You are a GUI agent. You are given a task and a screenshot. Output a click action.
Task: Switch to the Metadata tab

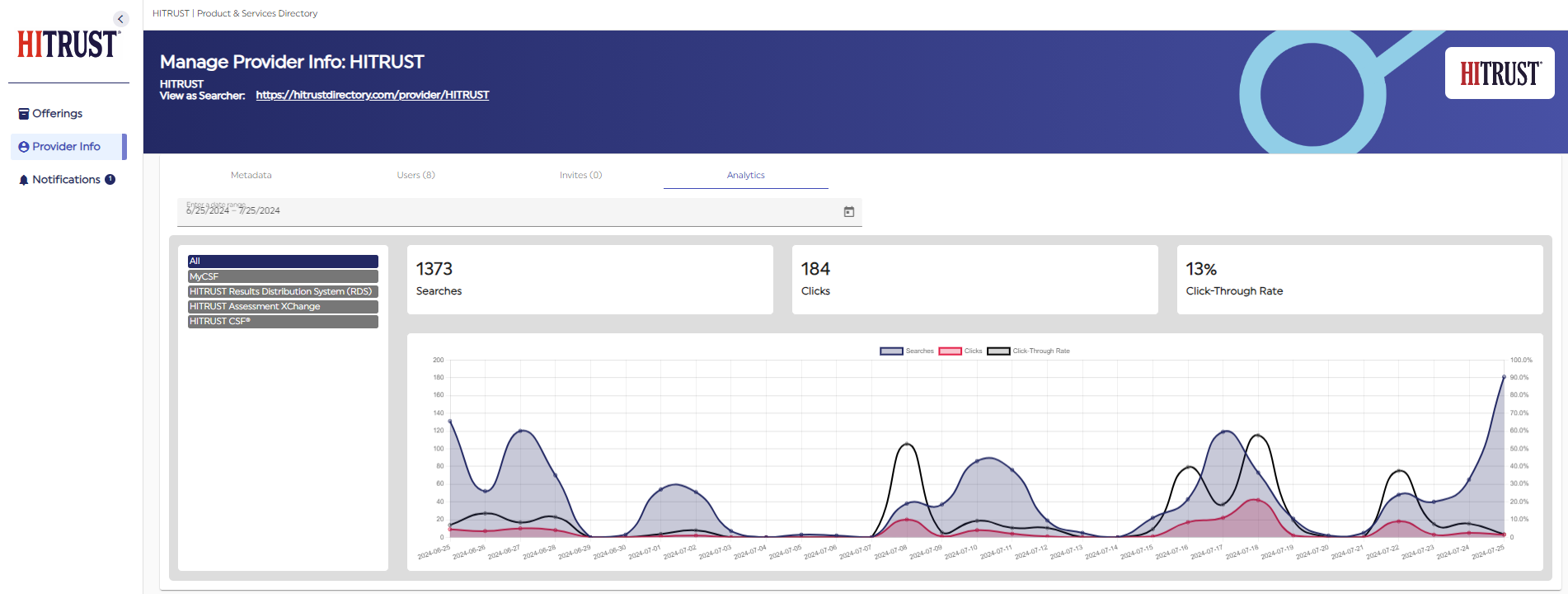tap(251, 175)
